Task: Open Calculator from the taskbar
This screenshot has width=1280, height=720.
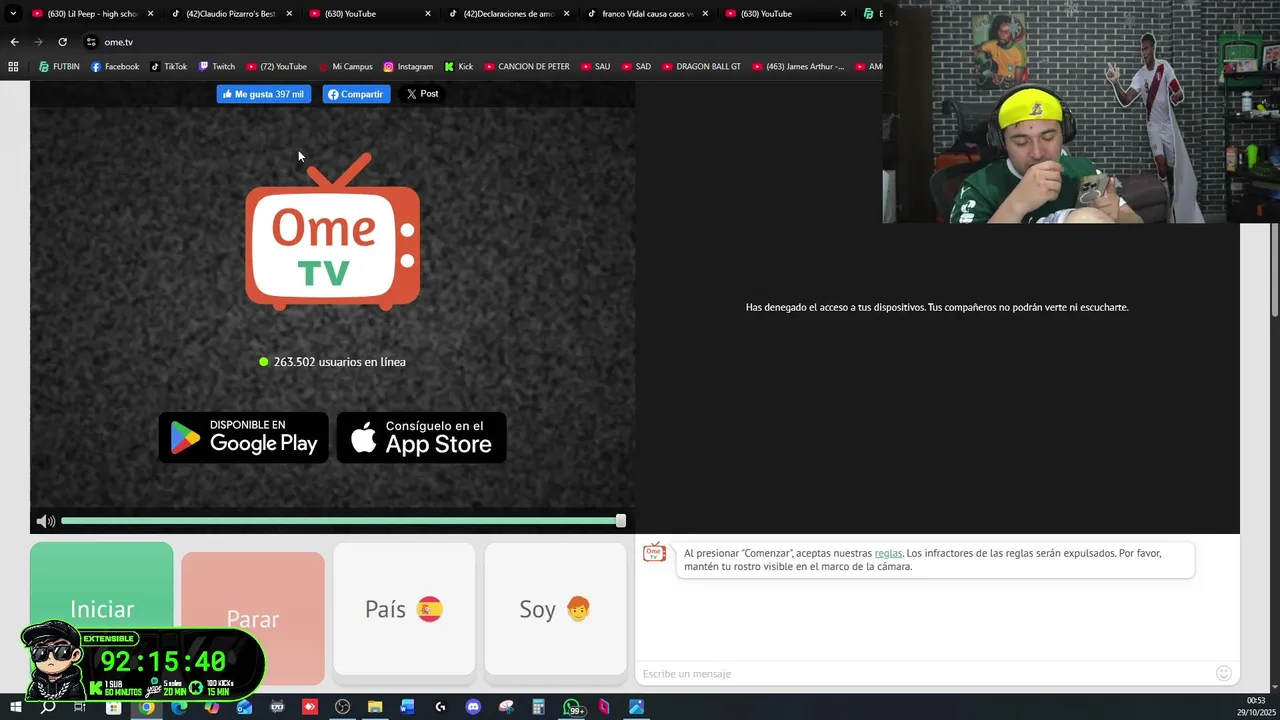Action: pos(538,707)
